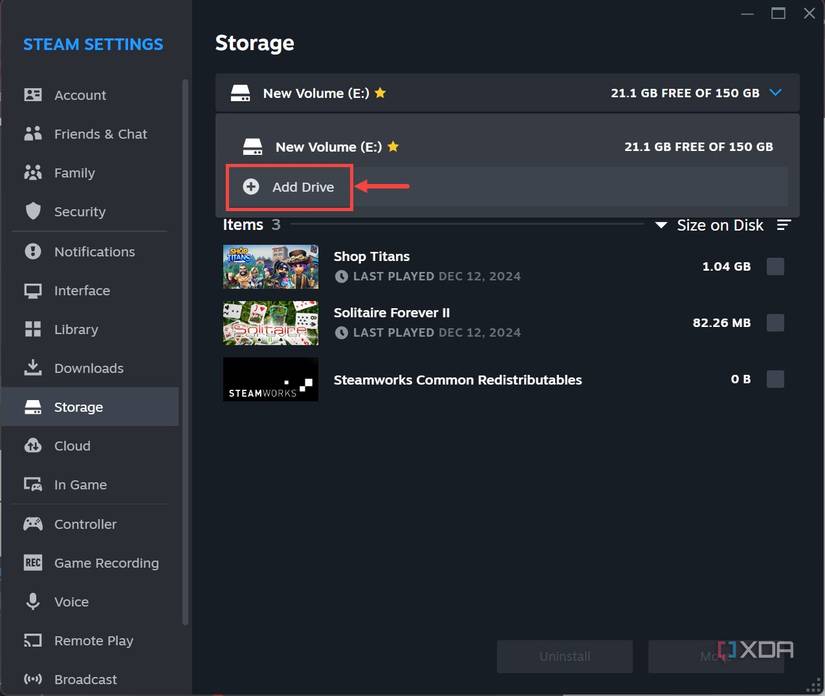Click the sort options icon beside Size on Disk
This screenshot has height=696, width=825.
point(785,225)
